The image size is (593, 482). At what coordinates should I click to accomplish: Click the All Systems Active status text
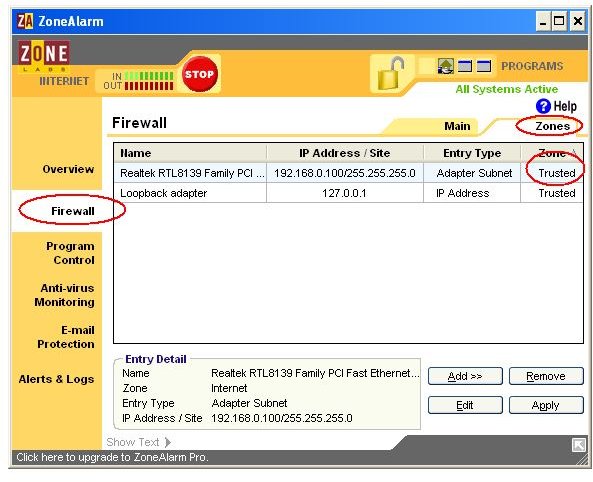506,89
